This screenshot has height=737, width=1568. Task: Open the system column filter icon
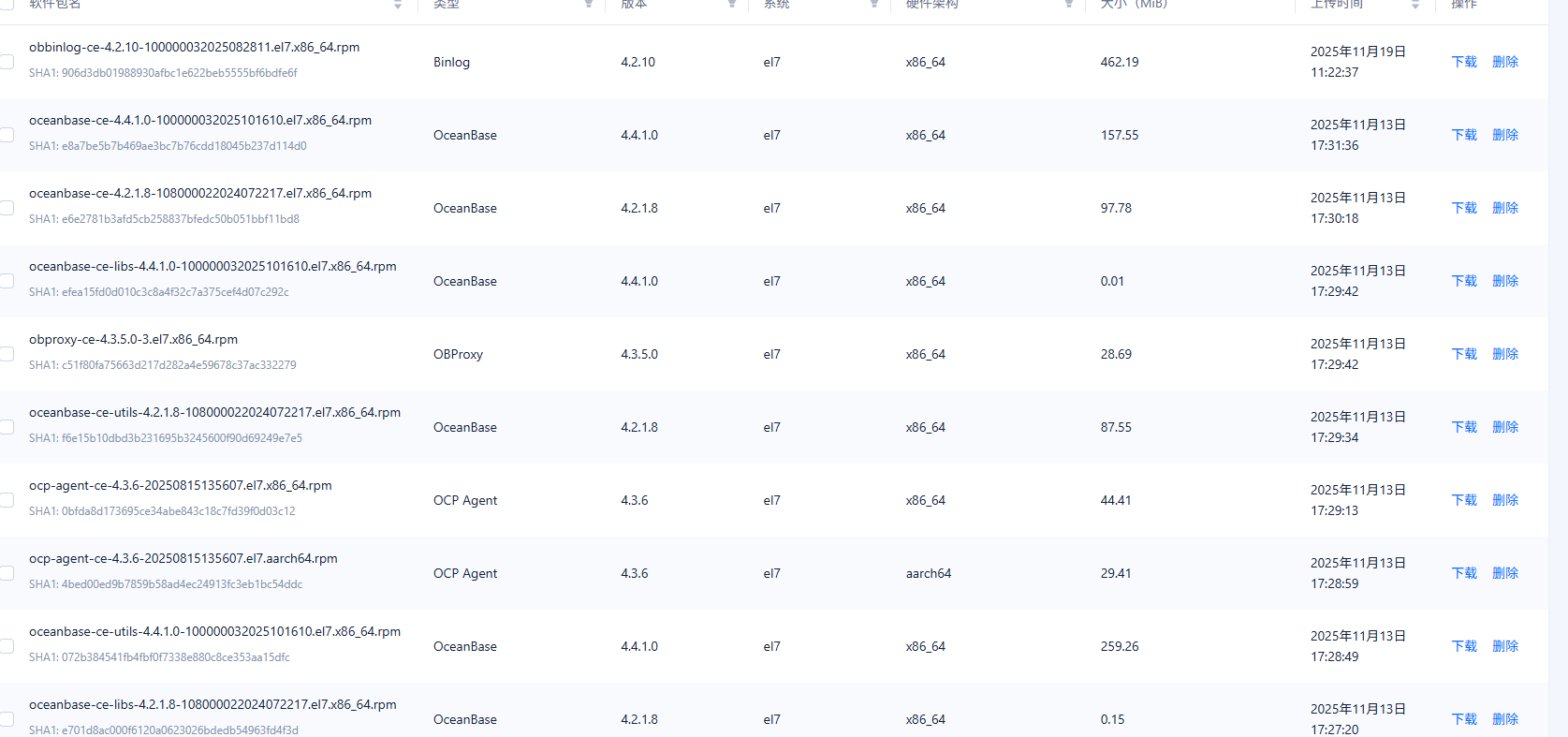874,5
